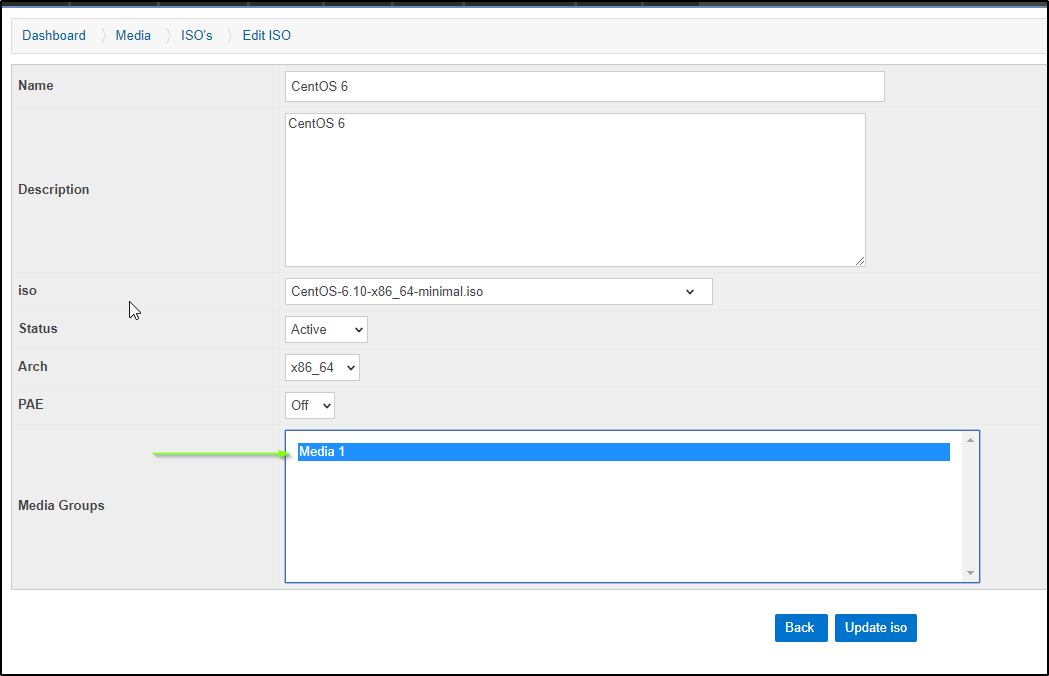Expand the PAE dropdown showing Off

pos(309,405)
